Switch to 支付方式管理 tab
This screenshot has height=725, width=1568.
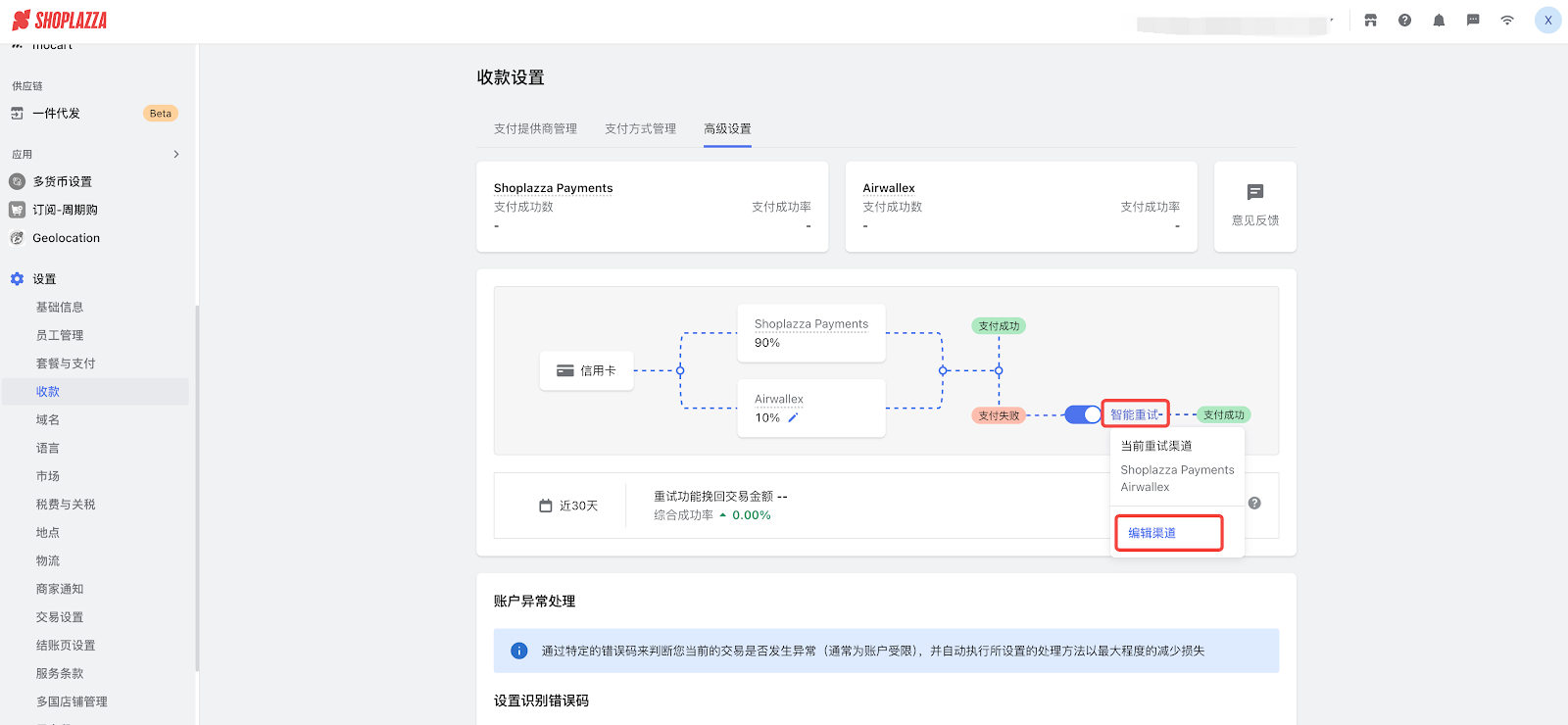(x=640, y=128)
